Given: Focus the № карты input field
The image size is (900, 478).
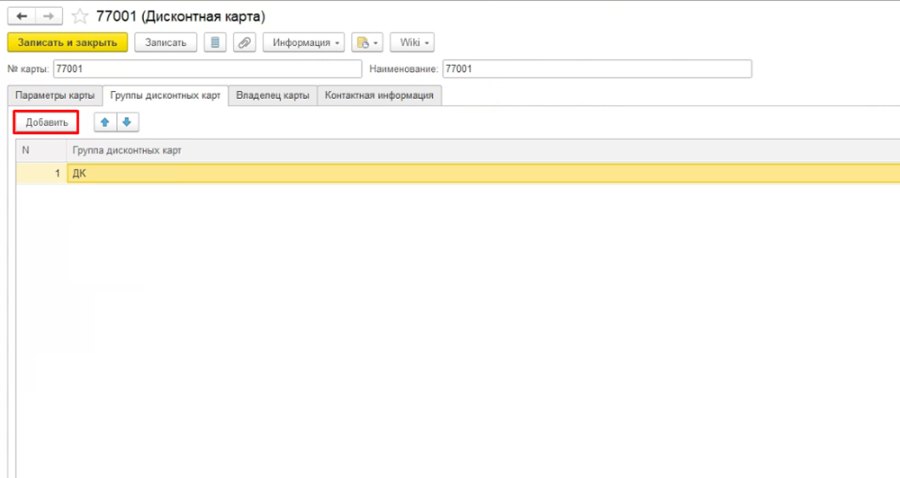Looking at the screenshot, I should tap(207, 69).
